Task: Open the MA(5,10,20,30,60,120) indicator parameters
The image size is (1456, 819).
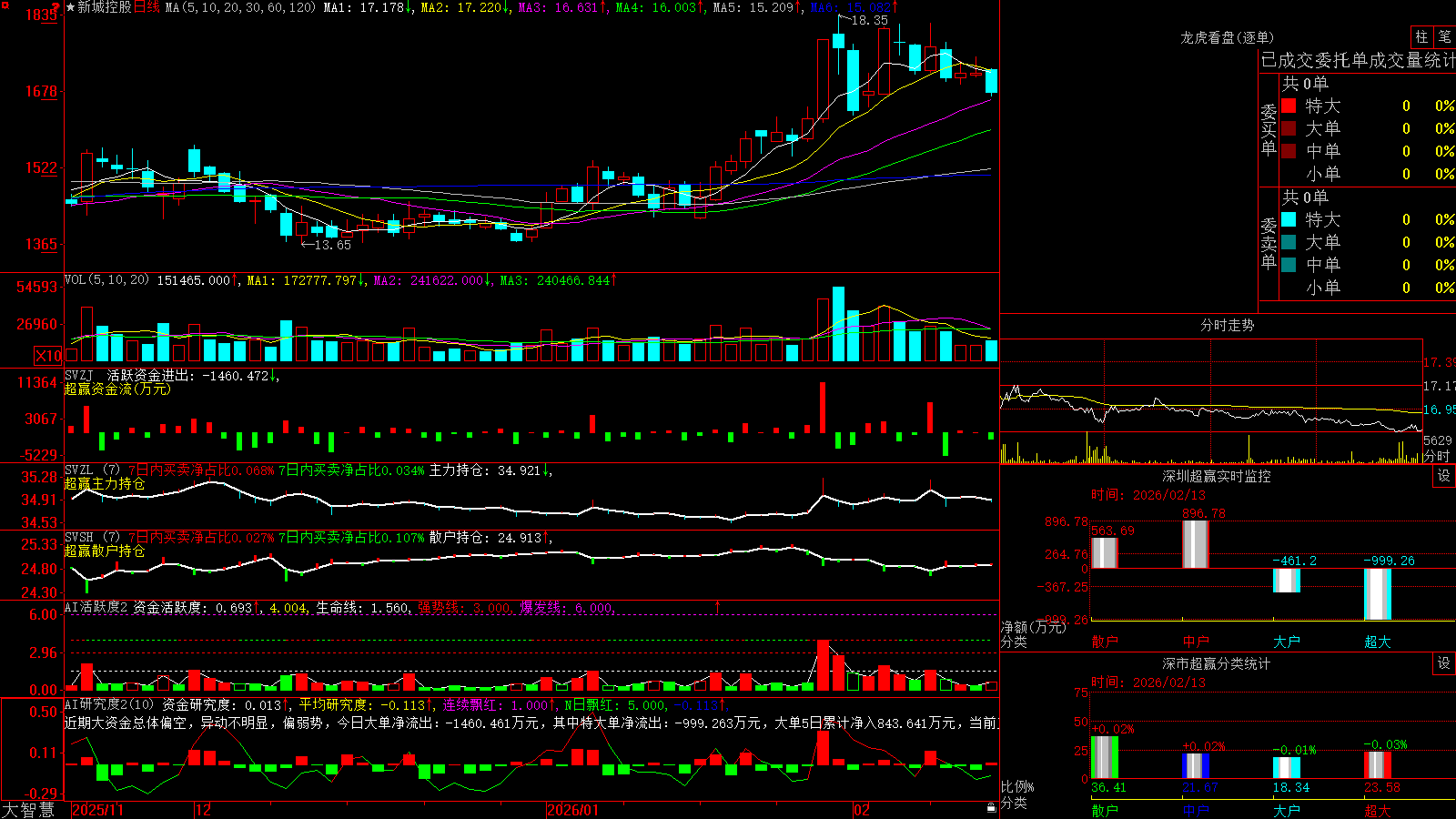Action: tap(240, 7)
